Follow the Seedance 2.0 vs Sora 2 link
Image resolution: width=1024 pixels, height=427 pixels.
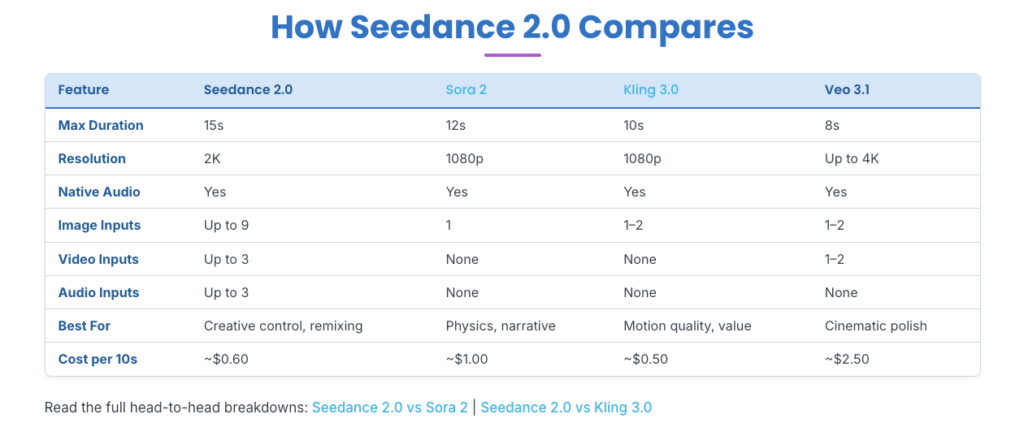pos(389,407)
